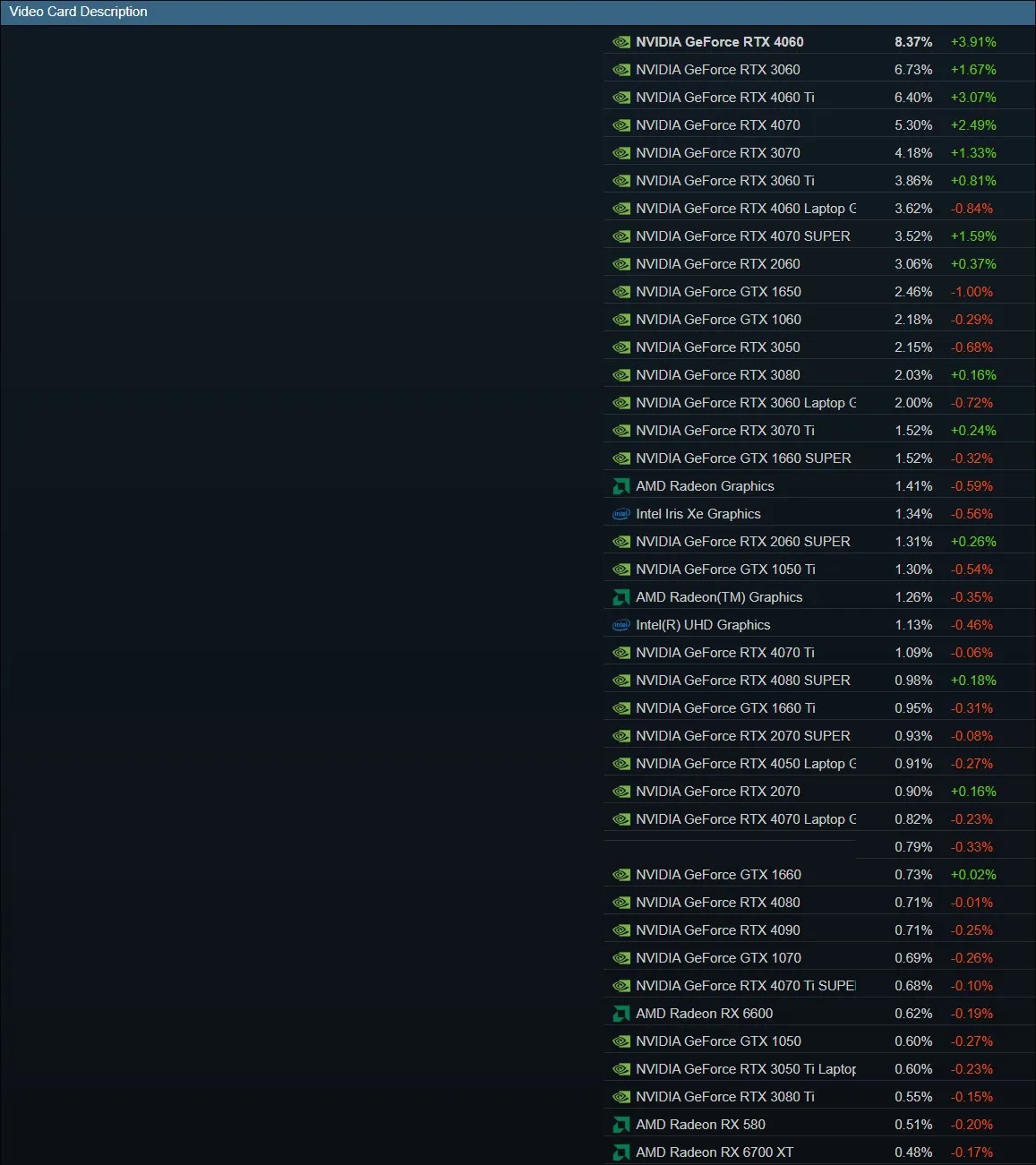Image resolution: width=1036 pixels, height=1165 pixels.
Task: Click Intel logo next to Intel(R) UHD Graphics
Action: pyautogui.click(x=621, y=625)
